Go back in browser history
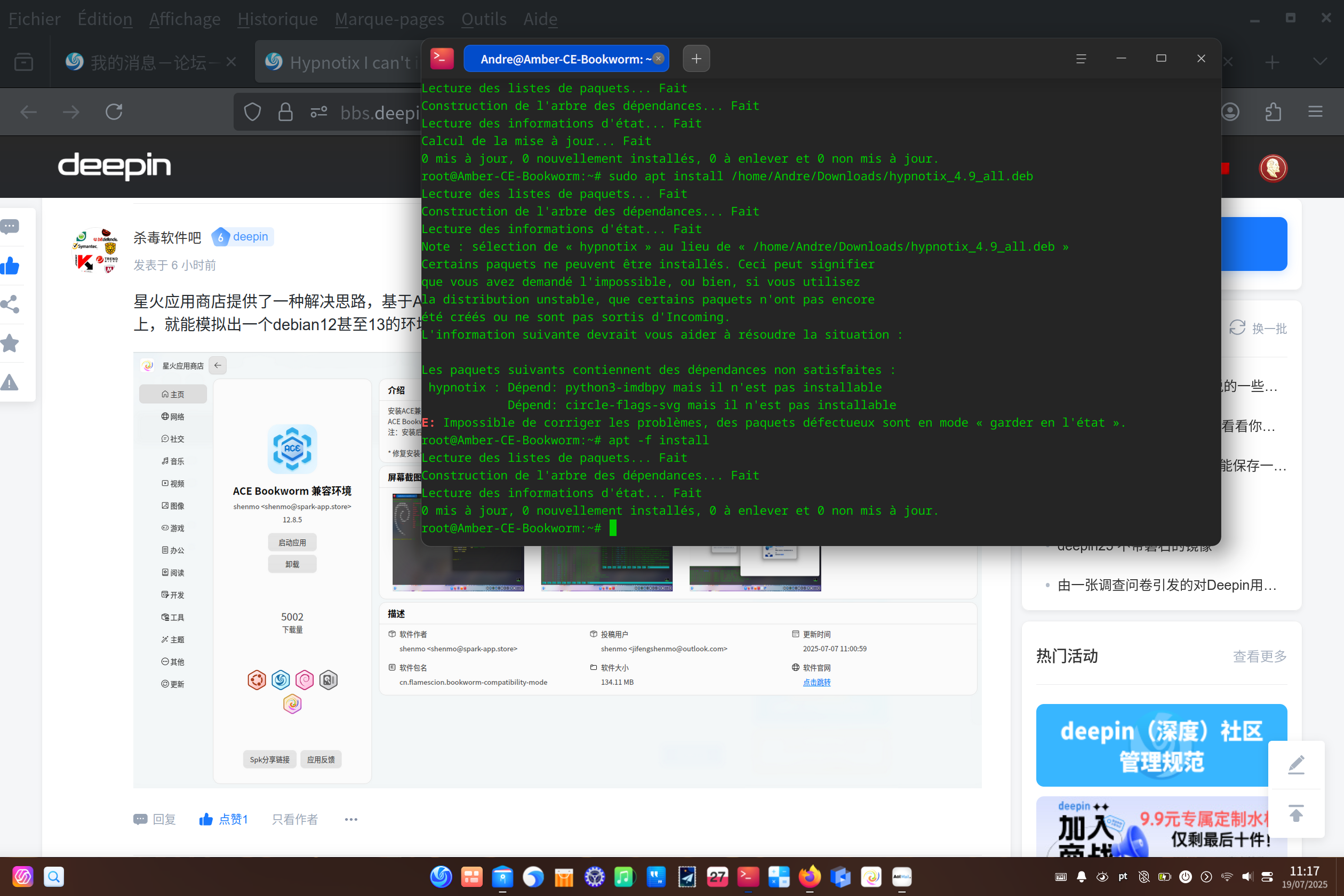 coord(29,112)
